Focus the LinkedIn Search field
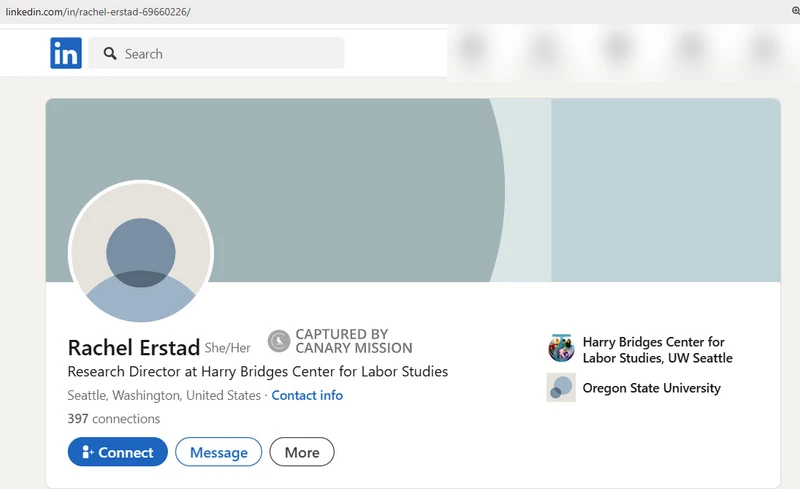This screenshot has width=800, height=489. 216,53
